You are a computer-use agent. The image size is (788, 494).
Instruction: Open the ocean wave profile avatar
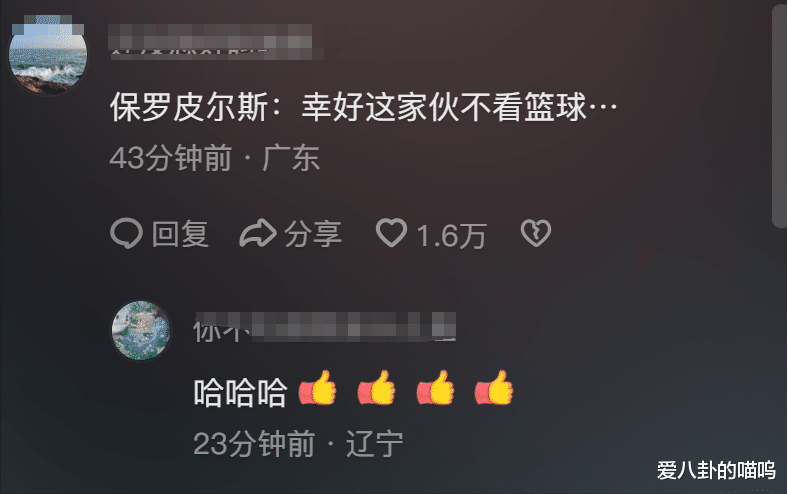click(48, 55)
